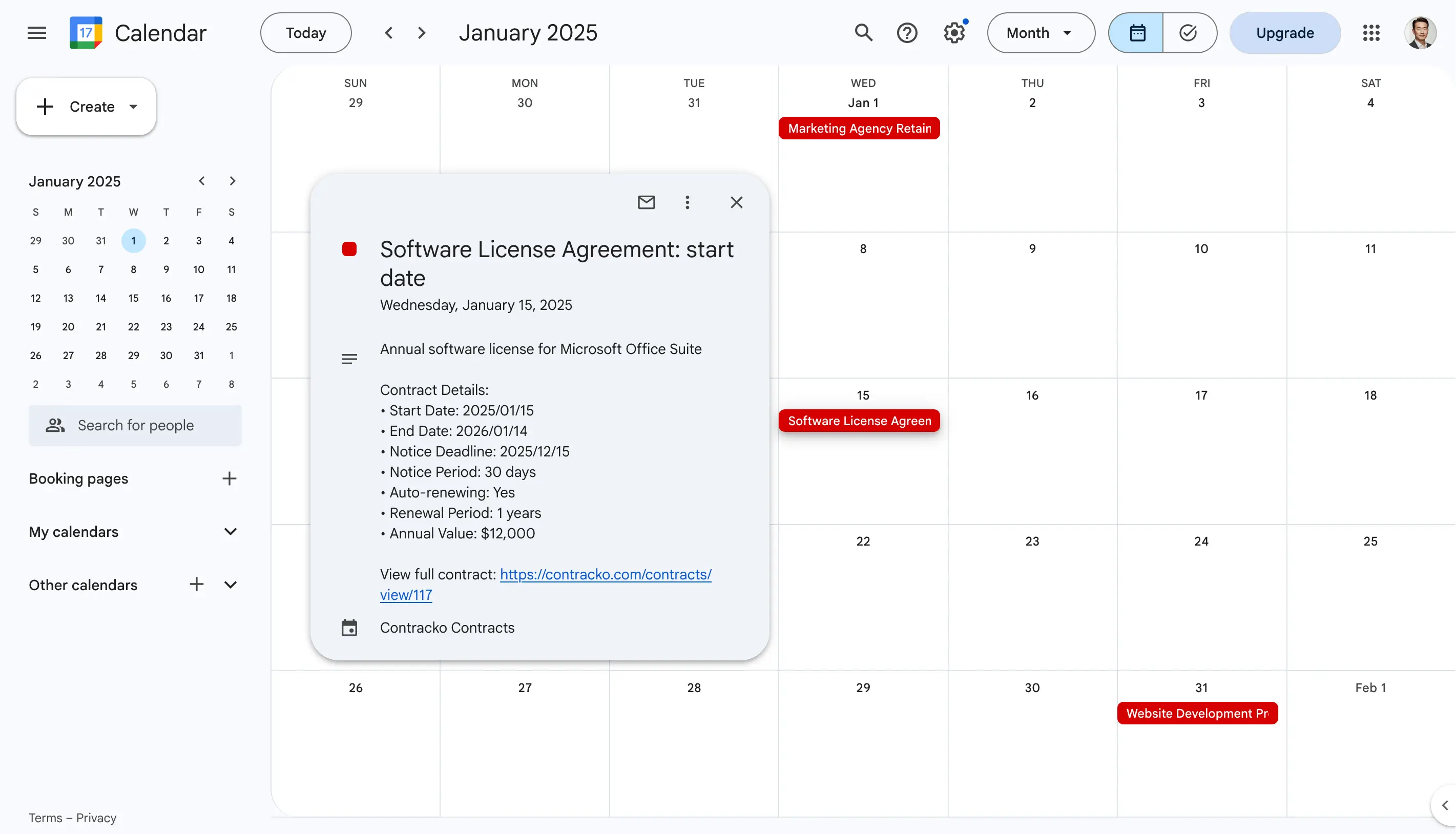Click the red event color square
This screenshot has height=834, width=1456.
pyautogui.click(x=349, y=248)
